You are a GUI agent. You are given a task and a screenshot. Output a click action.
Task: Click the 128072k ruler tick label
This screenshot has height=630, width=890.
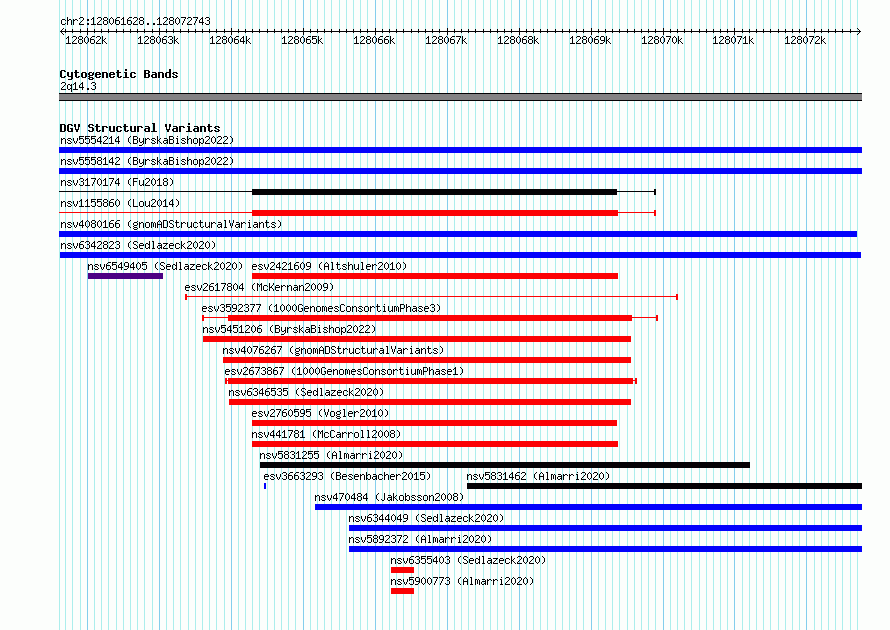805,40
